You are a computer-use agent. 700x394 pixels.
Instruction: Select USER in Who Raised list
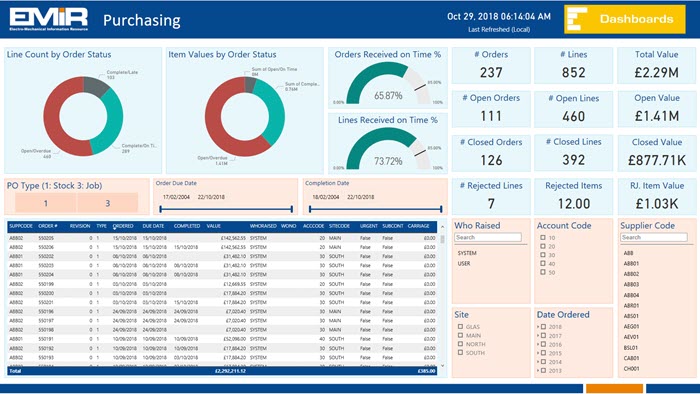[x=464, y=263]
